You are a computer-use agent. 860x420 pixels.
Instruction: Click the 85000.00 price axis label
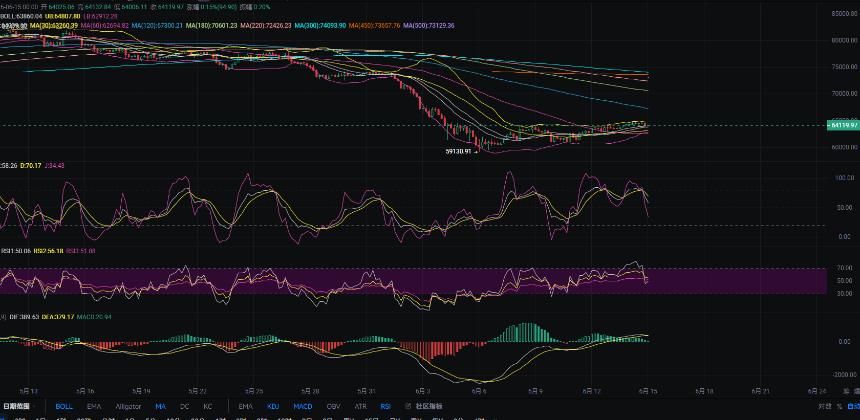point(844,14)
